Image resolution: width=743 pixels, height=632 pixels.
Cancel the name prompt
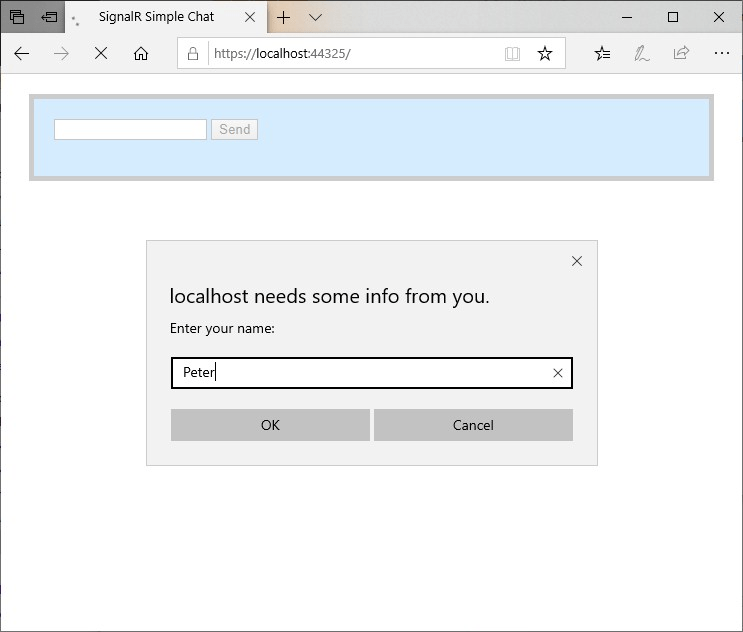coord(473,425)
